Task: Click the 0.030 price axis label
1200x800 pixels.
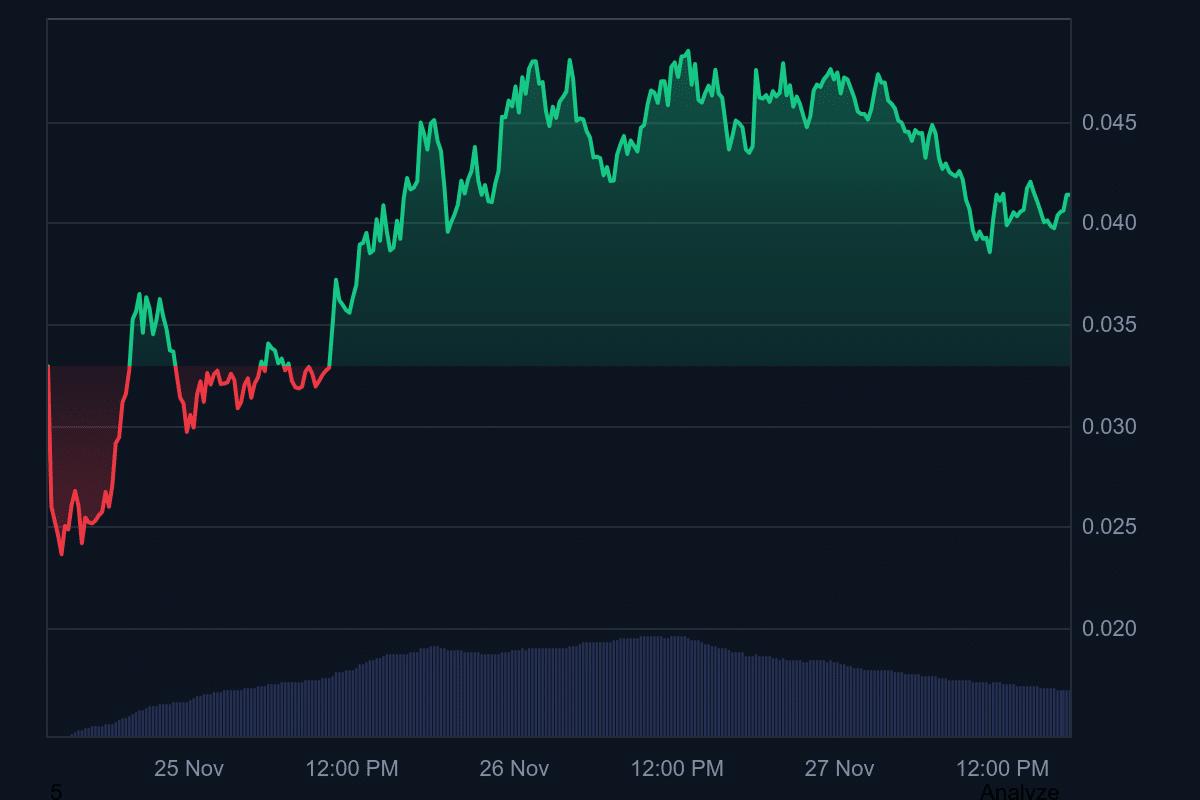Action: 1109,427
